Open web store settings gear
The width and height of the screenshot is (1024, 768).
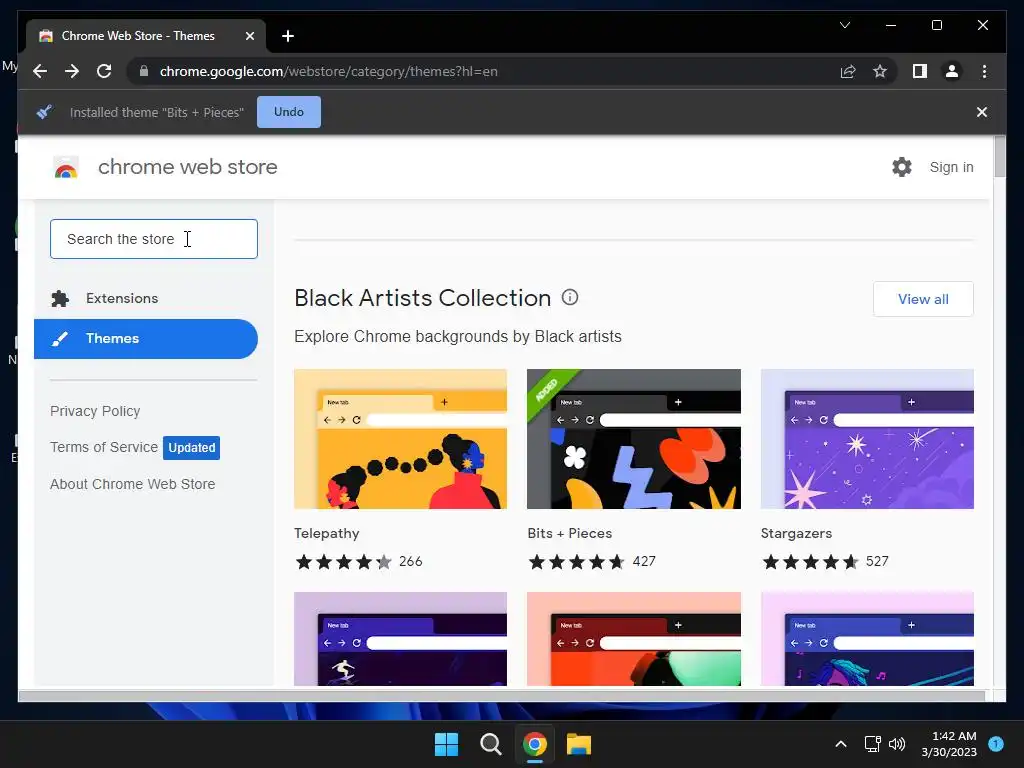902,167
